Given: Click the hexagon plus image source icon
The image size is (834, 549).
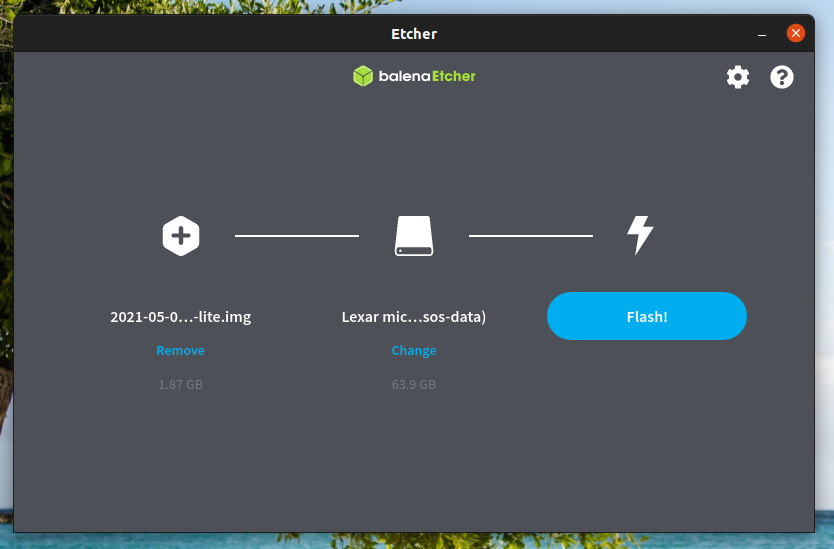Looking at the screenshot, I should 181,236.
